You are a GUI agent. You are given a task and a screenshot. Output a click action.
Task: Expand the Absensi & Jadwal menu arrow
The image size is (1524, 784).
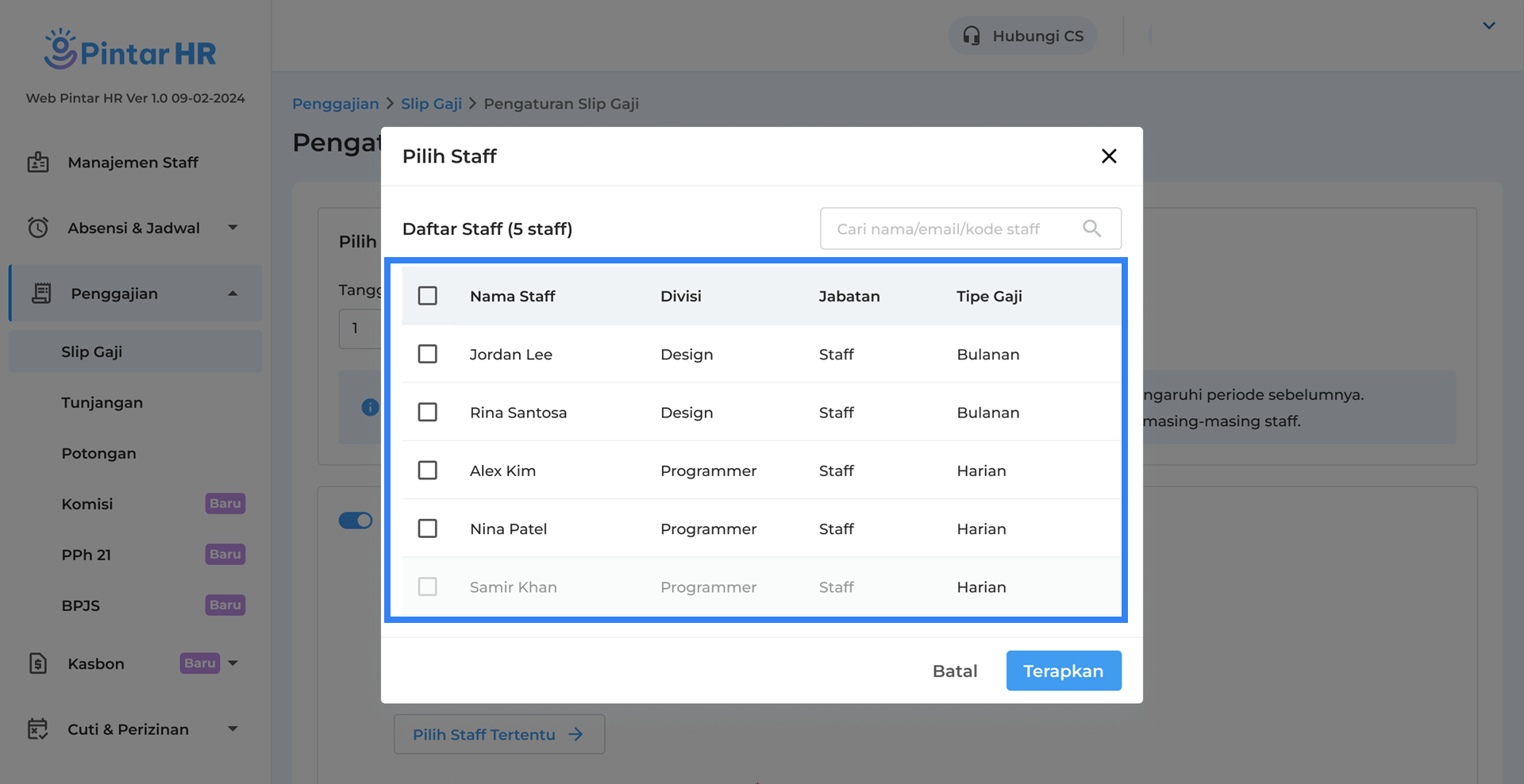pos(233,228)
